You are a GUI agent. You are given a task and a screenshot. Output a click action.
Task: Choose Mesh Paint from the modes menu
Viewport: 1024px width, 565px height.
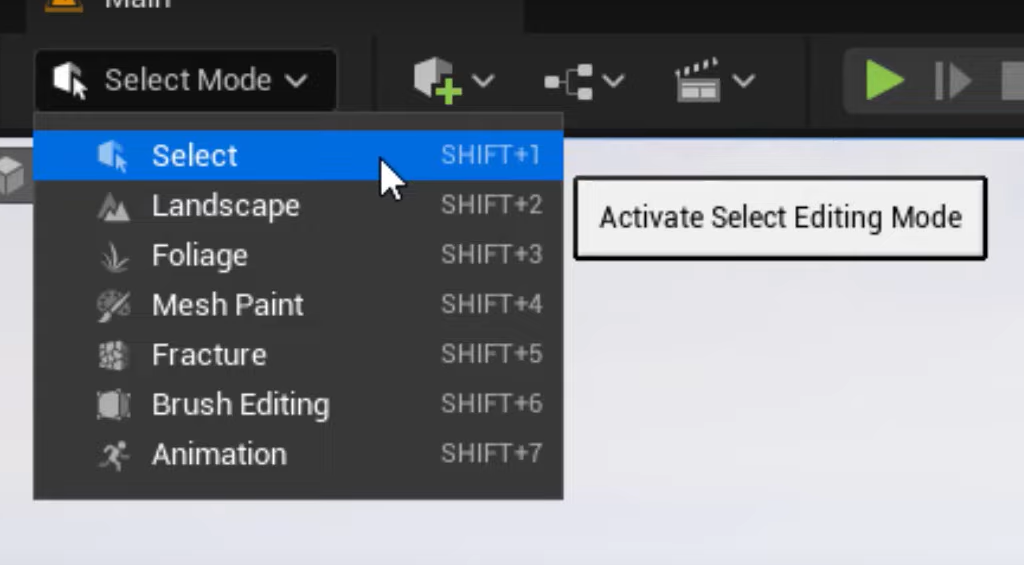coord(298,305)
